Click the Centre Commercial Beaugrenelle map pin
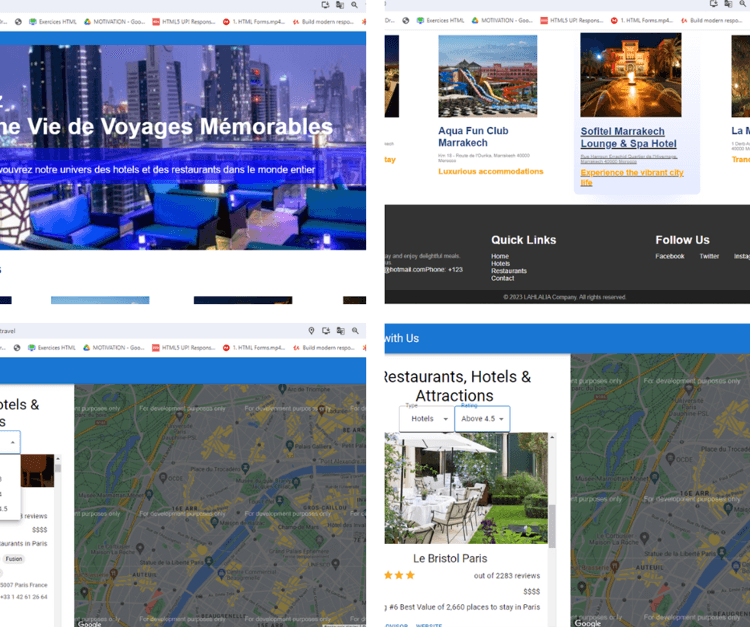This screenshot has height=627, width=750. [221, 573]
